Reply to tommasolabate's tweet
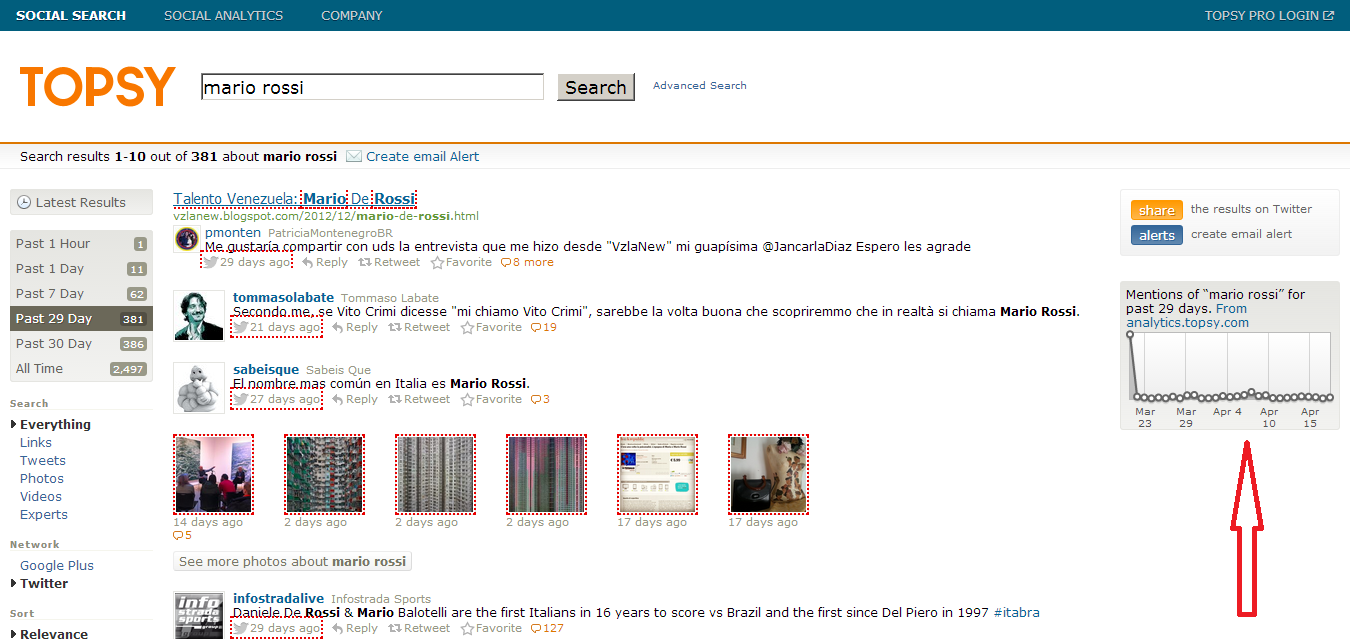The height and width of the screenshot is (639, 1350). [355, 327]
